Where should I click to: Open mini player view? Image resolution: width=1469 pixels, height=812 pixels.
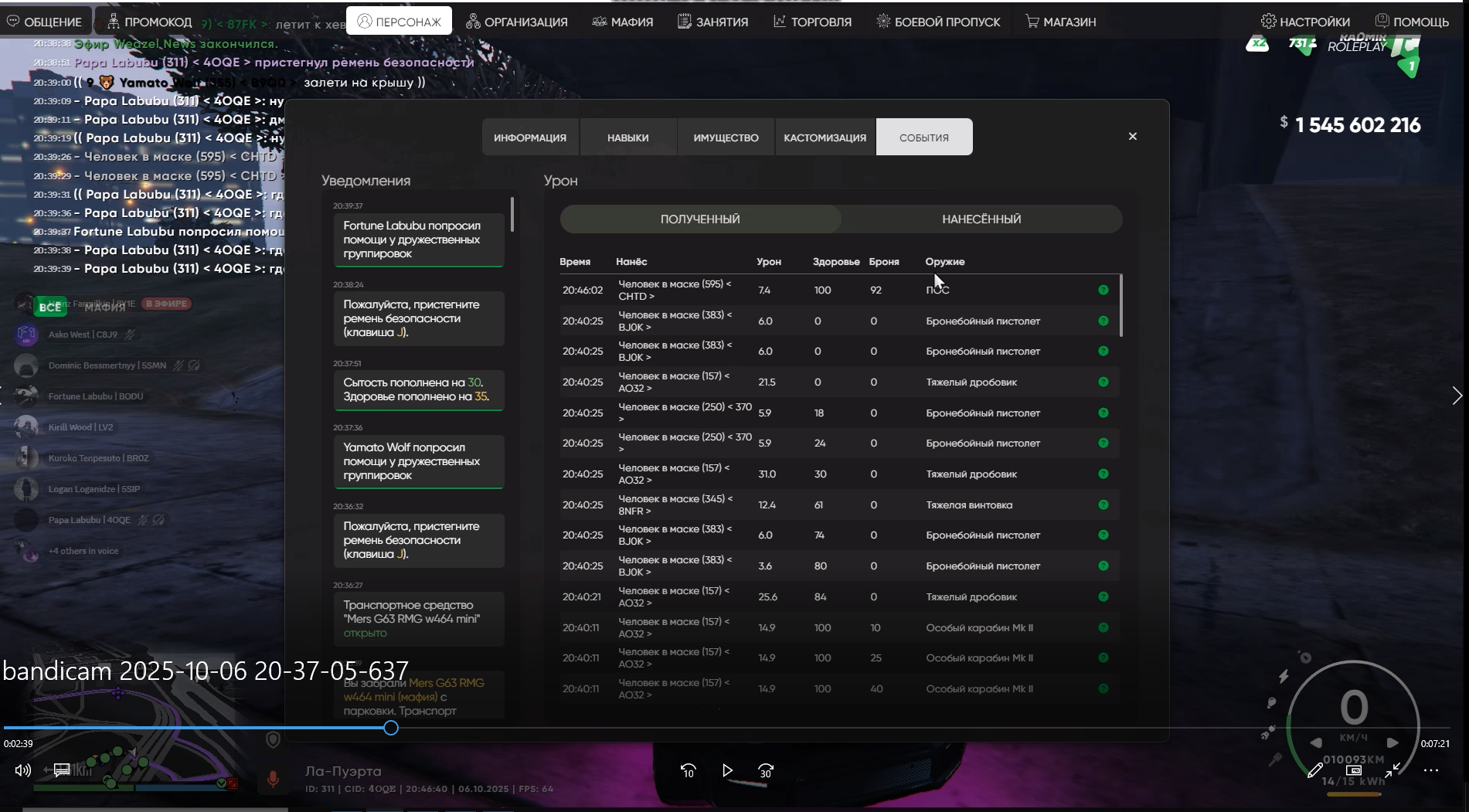[x=1354, y=770]
